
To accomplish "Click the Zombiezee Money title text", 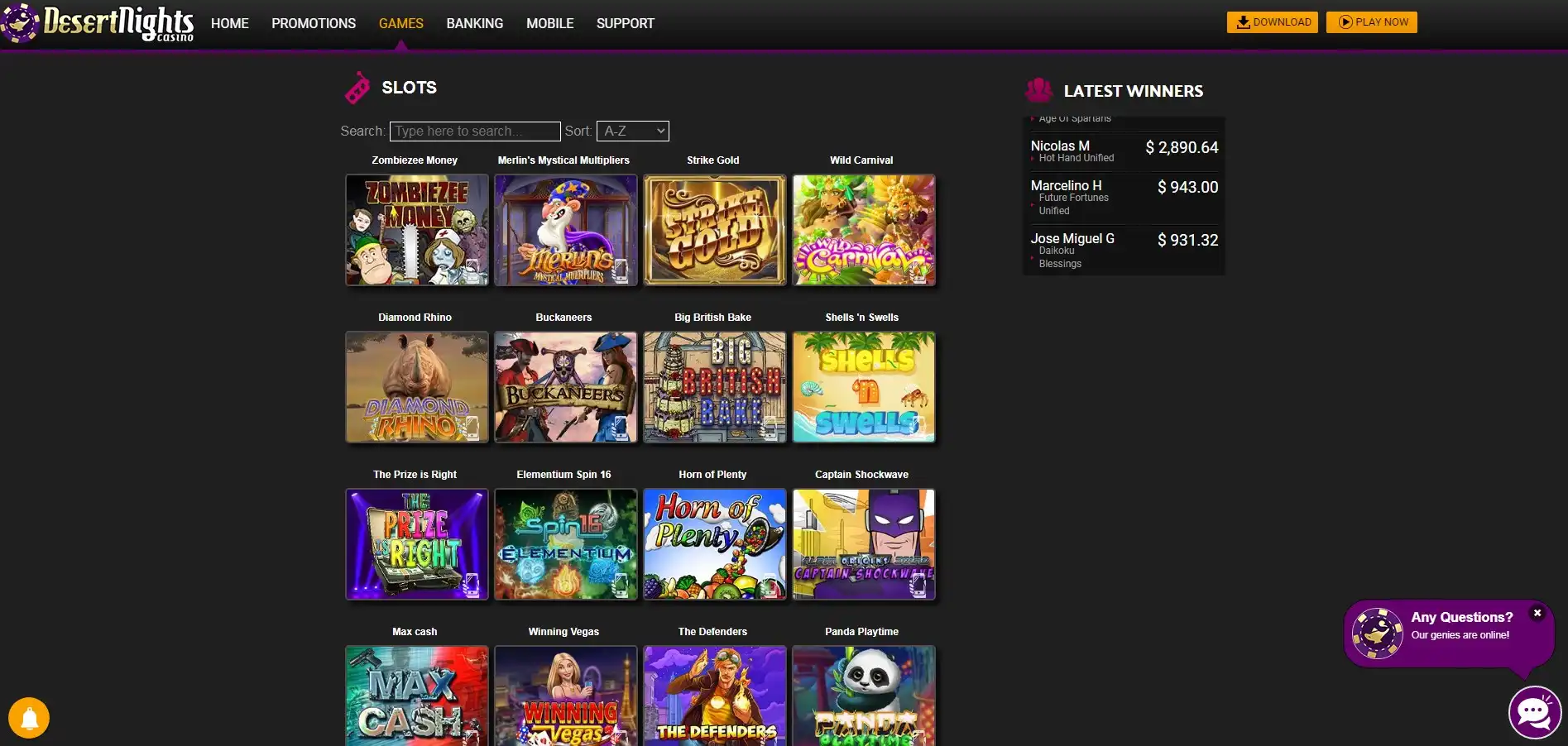I will pyautogui.click(x=415, y=160).
